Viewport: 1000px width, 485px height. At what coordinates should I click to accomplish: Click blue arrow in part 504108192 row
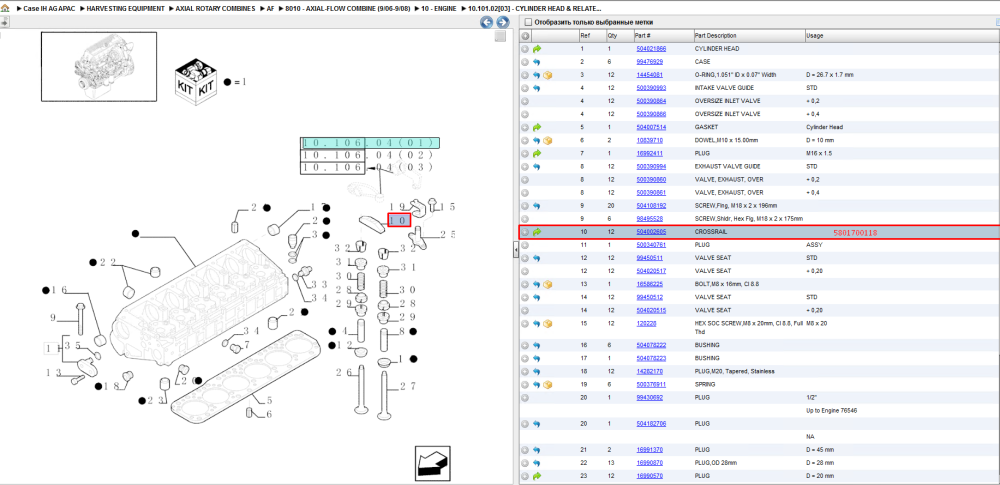pos(536,205)
